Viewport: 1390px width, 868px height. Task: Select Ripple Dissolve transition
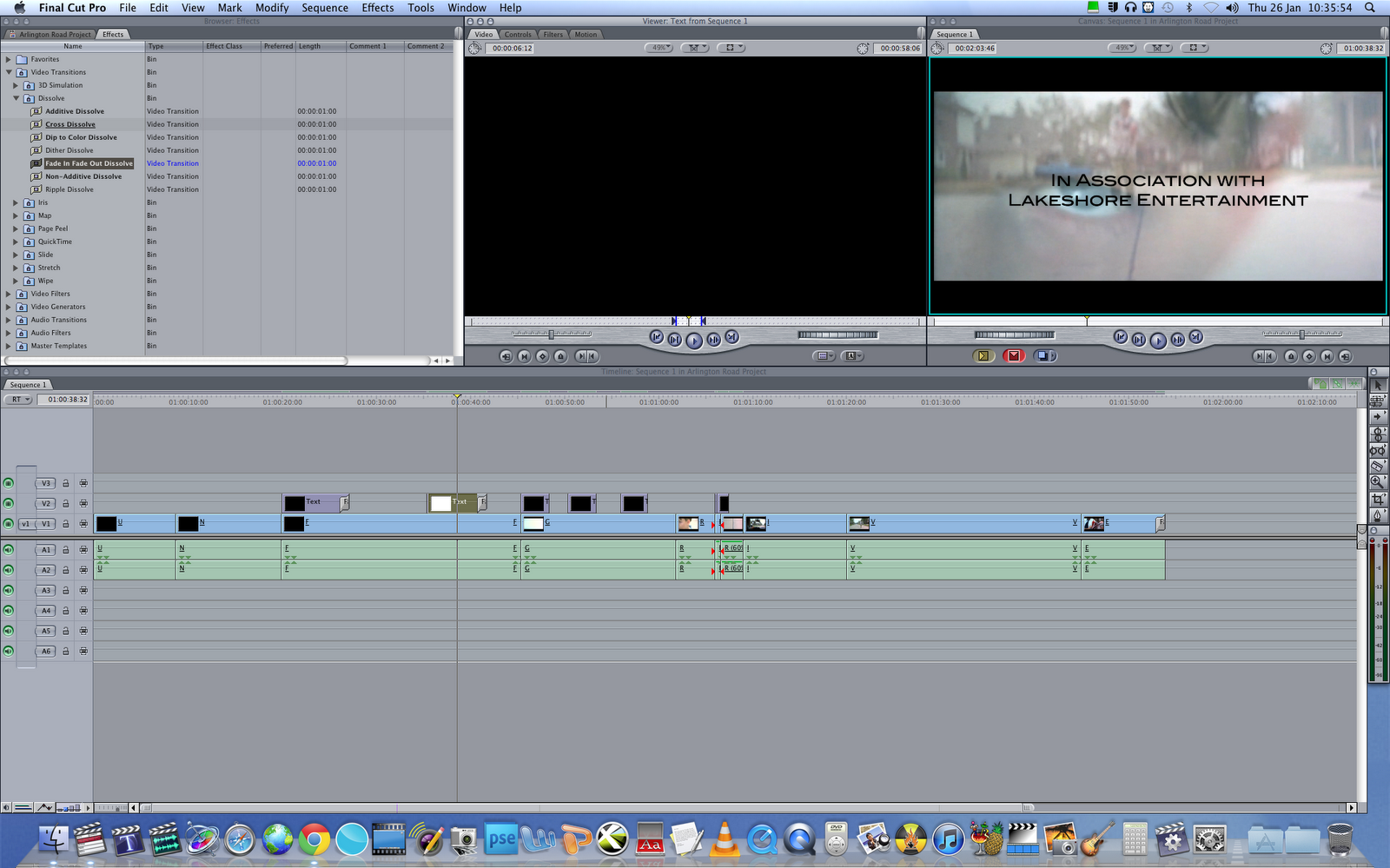point(69,189)
